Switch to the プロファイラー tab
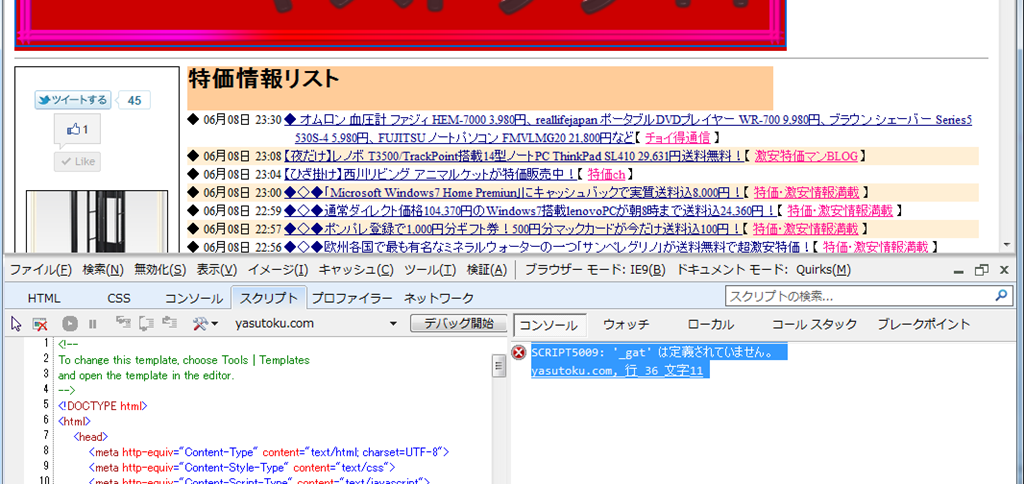The image size is (1024, 484). click(x=351, y=298)
